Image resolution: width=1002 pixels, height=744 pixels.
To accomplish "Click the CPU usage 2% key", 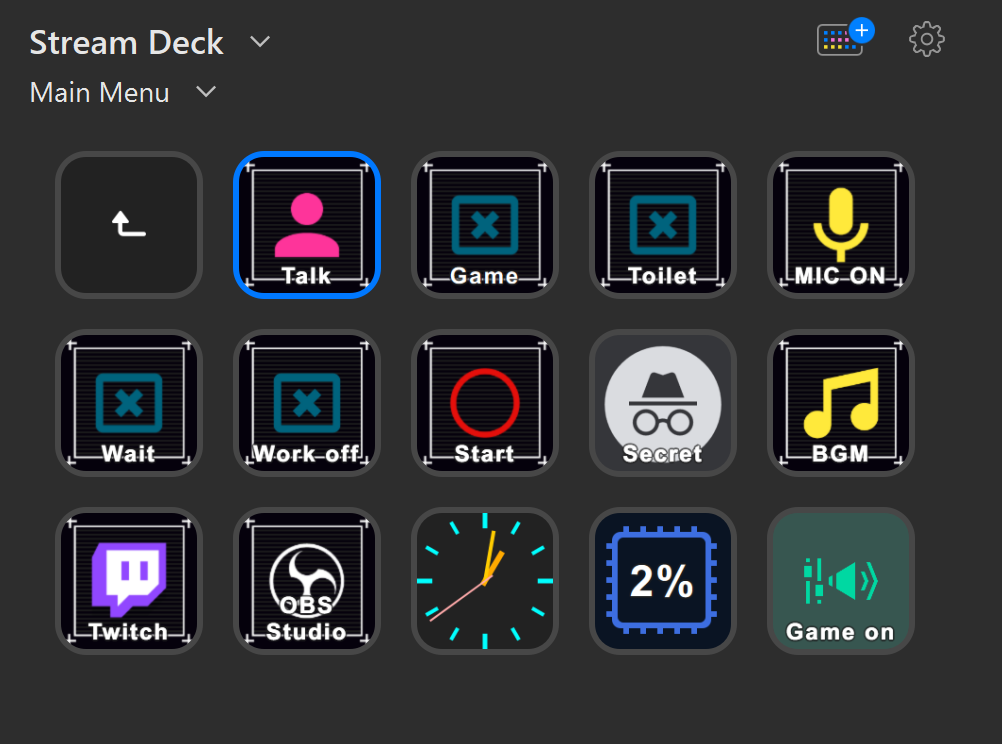I will tap(663, 581).
